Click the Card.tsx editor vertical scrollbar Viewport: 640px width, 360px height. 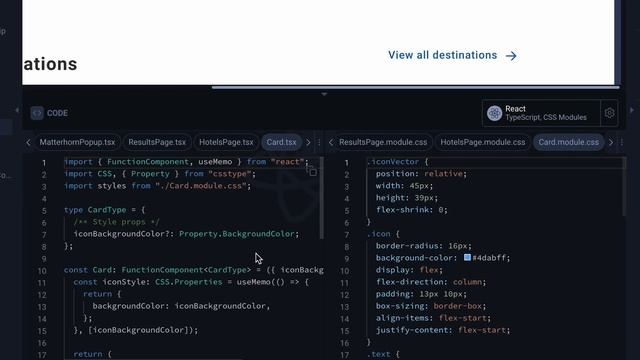pos(322,198)
